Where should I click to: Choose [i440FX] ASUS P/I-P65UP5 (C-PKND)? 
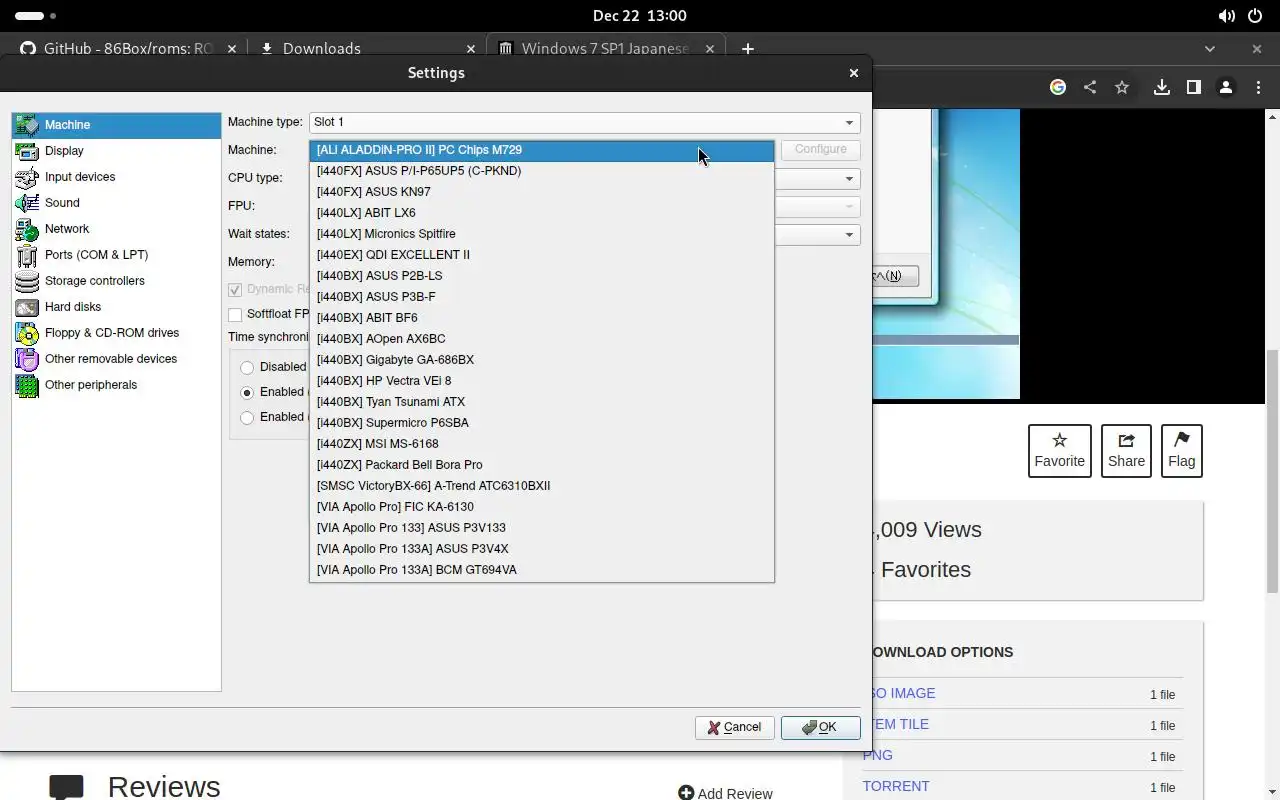[541, 171]
